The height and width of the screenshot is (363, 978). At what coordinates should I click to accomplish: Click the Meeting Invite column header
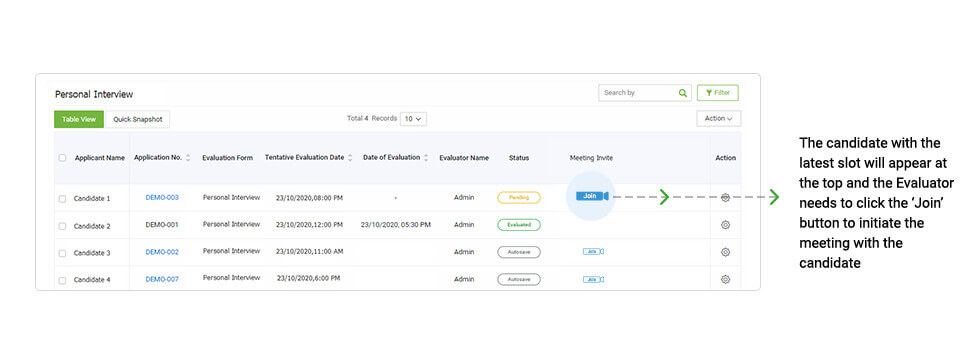pos(591,158)
